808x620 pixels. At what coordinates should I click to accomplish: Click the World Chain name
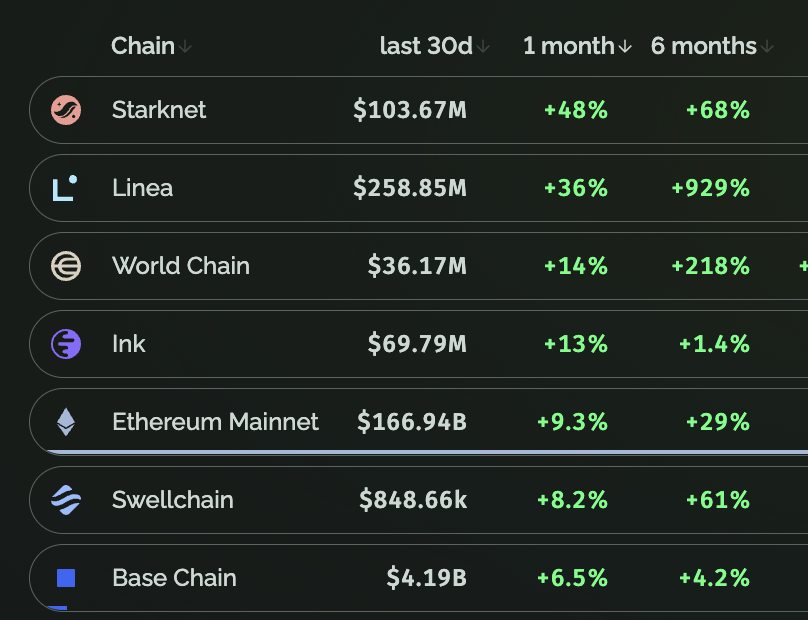(x=181, y=266)
